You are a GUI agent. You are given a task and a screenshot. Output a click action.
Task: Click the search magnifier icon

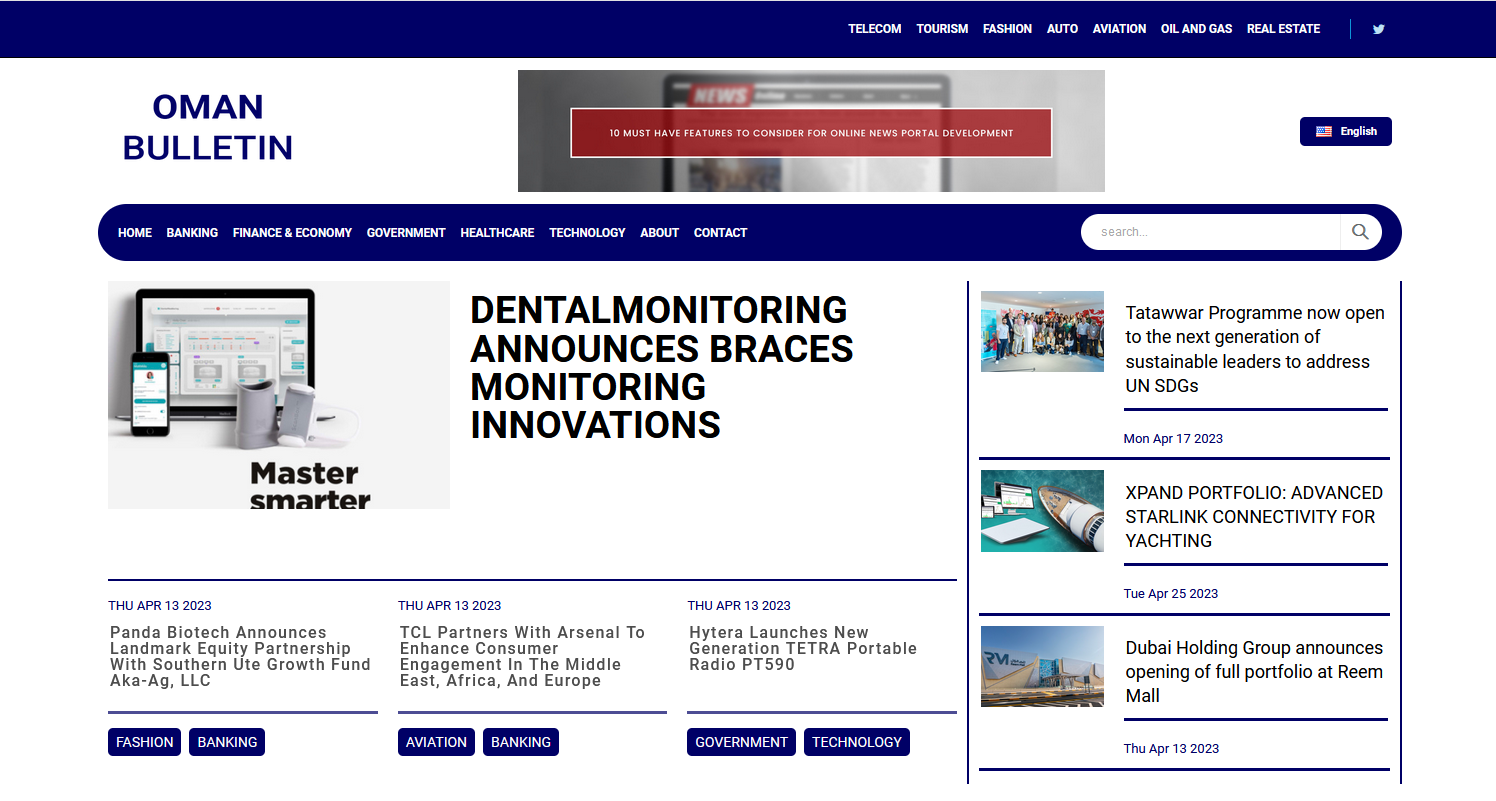click(1360, 232)
